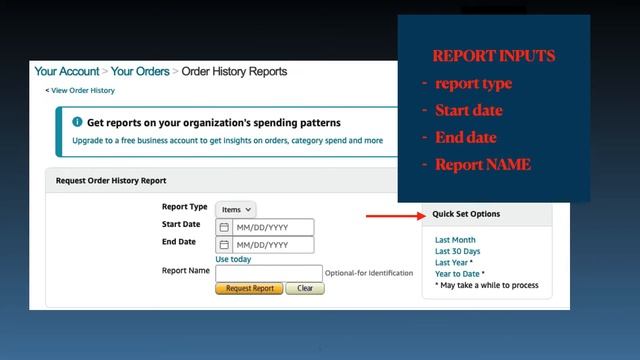Image resolution: width=640 pixels, height=360 pixels.
Task: Click the spending patterns banner heading
Action: click(214, 122)
